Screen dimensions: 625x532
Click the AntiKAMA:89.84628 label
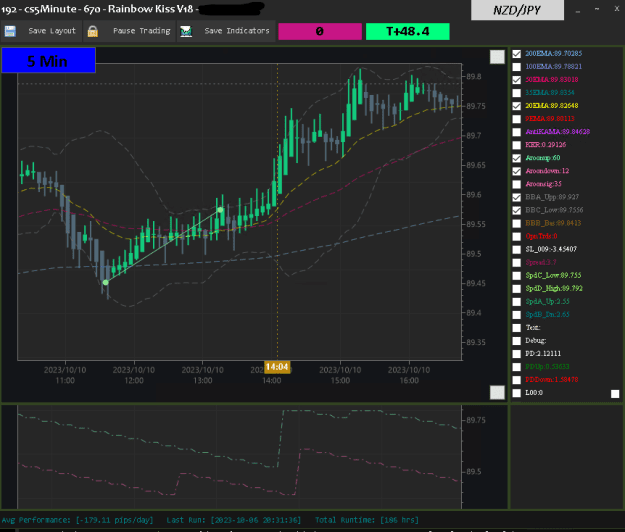[557, 132]
